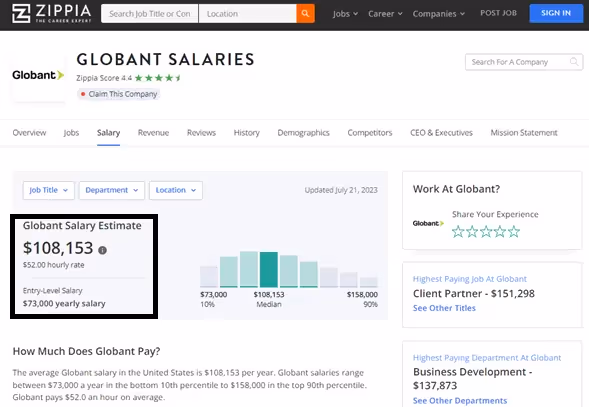Click the green Zippia Score stars
Image resolution: width=589 pixels, height=407 pixels.
(x=158, y=78)
